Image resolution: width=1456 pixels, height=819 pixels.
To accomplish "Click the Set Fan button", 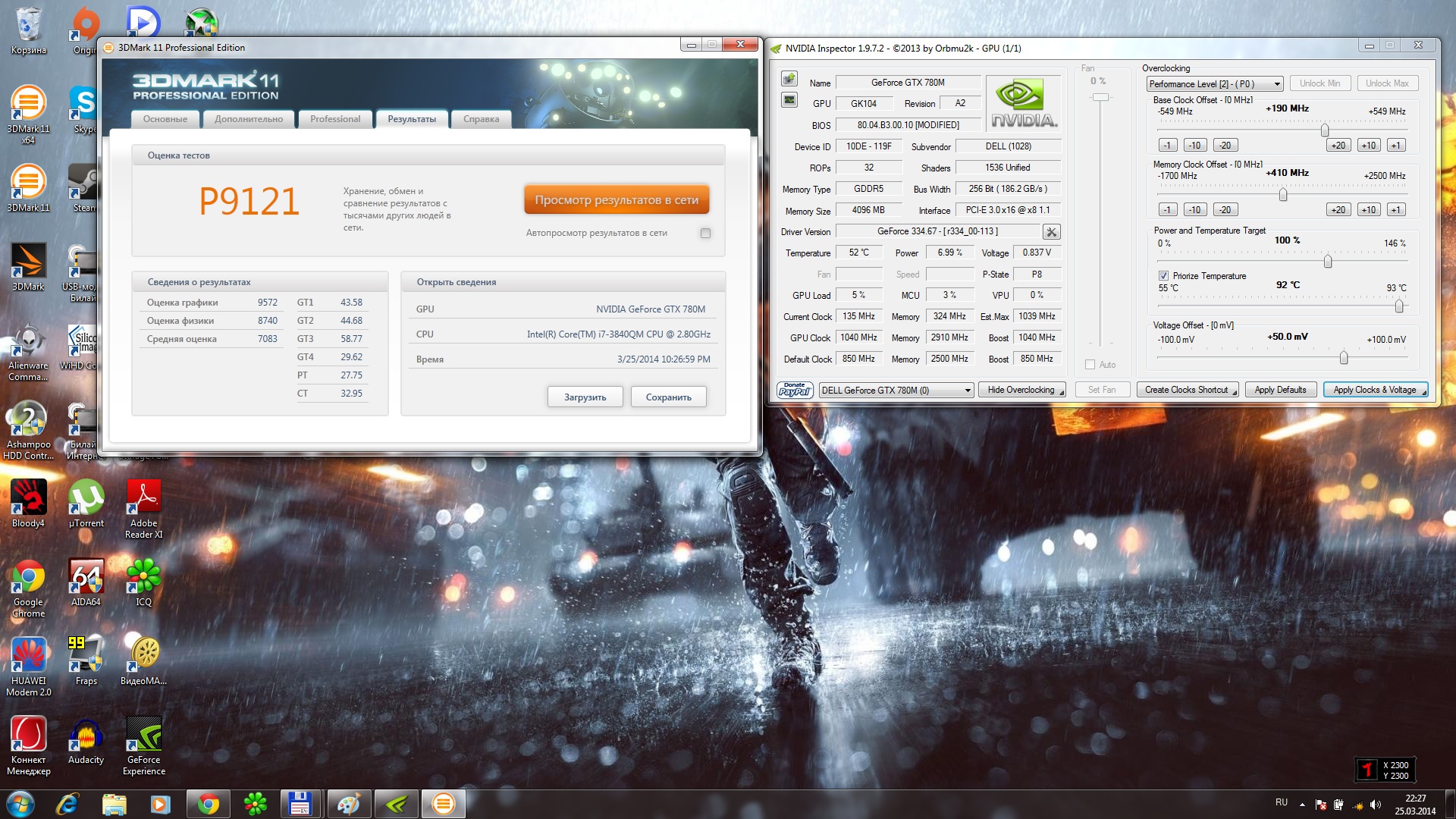I will [x=1102, y=390].
